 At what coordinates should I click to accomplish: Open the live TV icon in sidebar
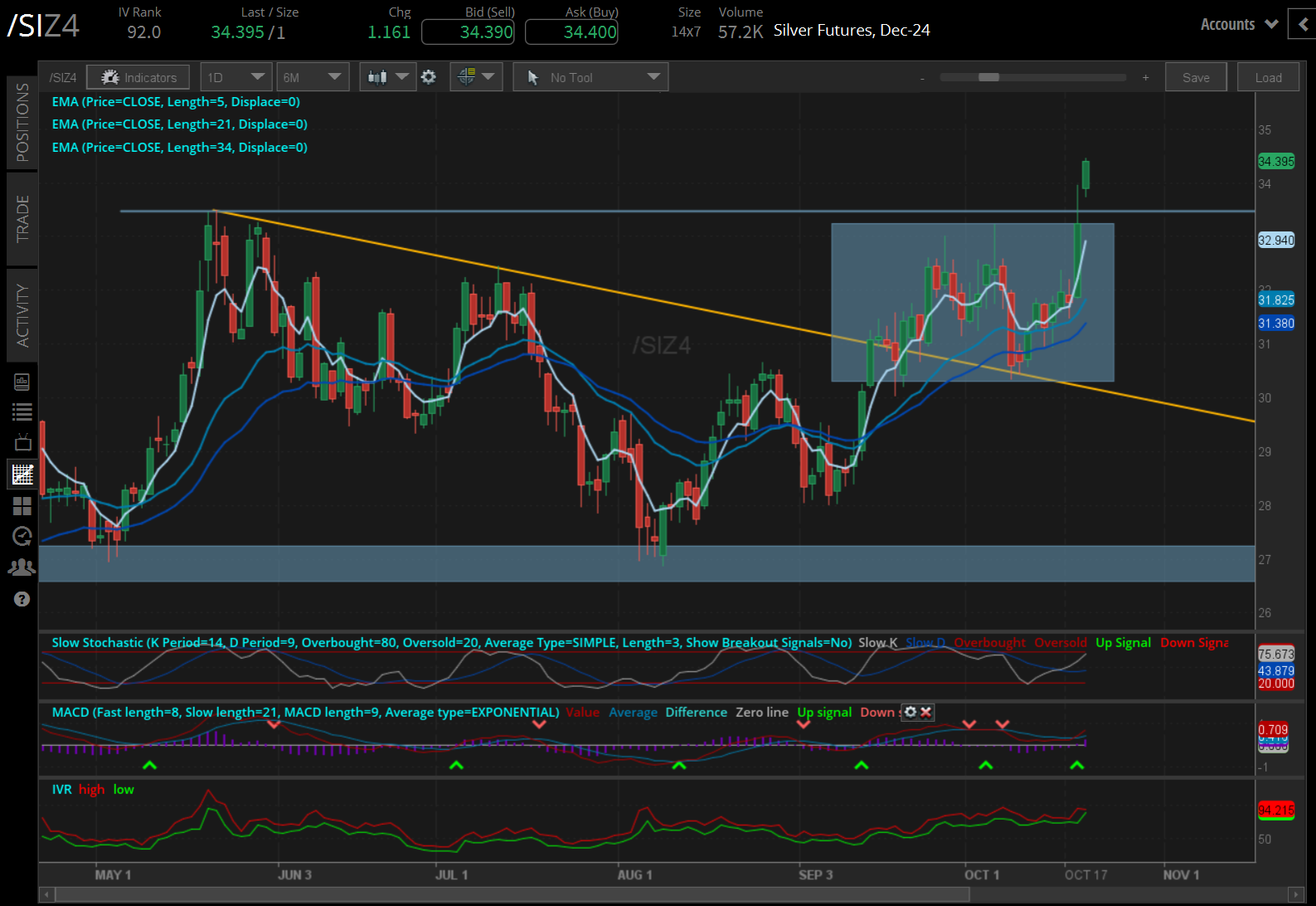click(x=22, y=442)
